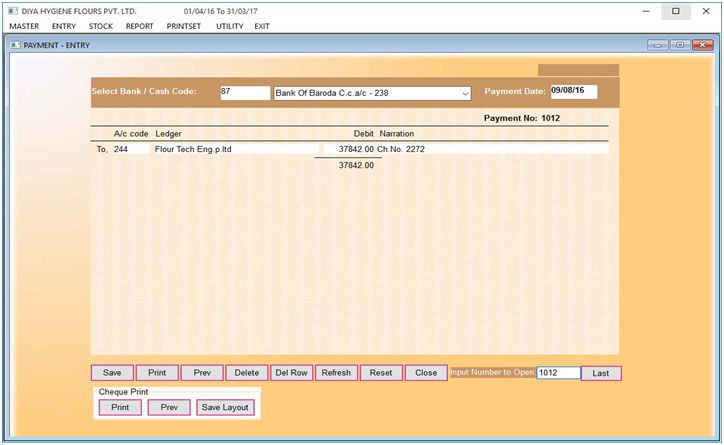Delete the current payment entry
The width and height of the screenshot is (724, 445).
pyautogui.click(x=246, y=373)
